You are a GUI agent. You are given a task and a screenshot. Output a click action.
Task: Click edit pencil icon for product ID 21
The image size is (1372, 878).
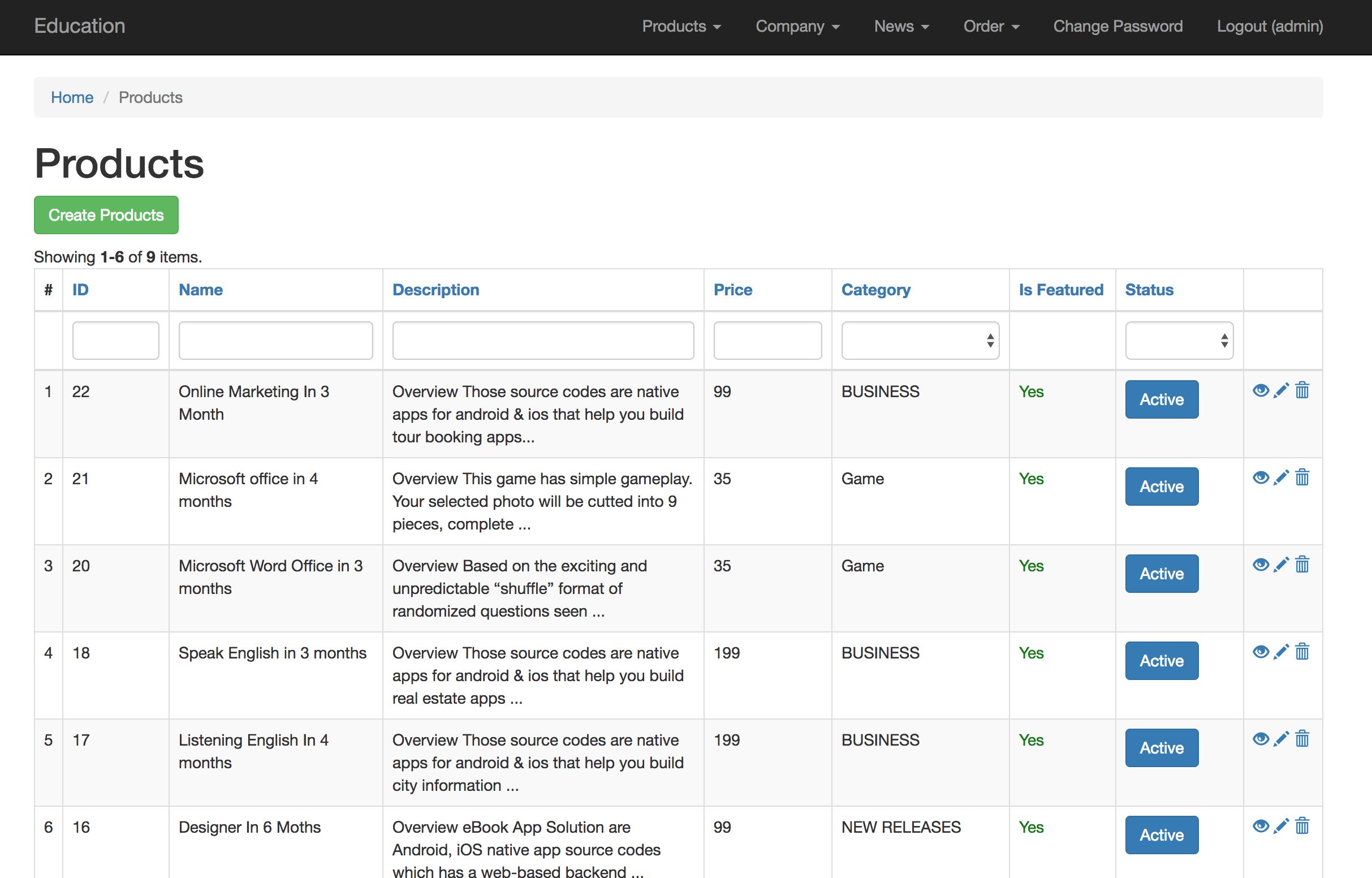[x=1281, y=478]
